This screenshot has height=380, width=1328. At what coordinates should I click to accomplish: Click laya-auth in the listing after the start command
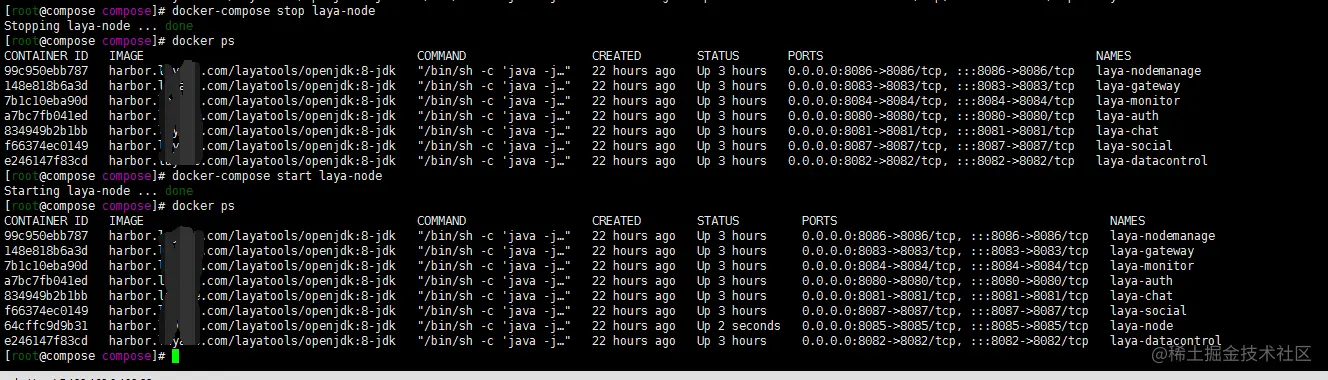(x=1141, y=281)
